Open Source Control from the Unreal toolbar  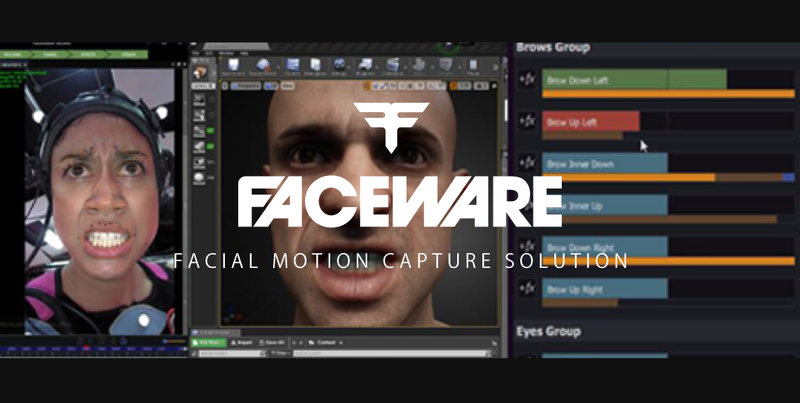(x=263, y=67)
